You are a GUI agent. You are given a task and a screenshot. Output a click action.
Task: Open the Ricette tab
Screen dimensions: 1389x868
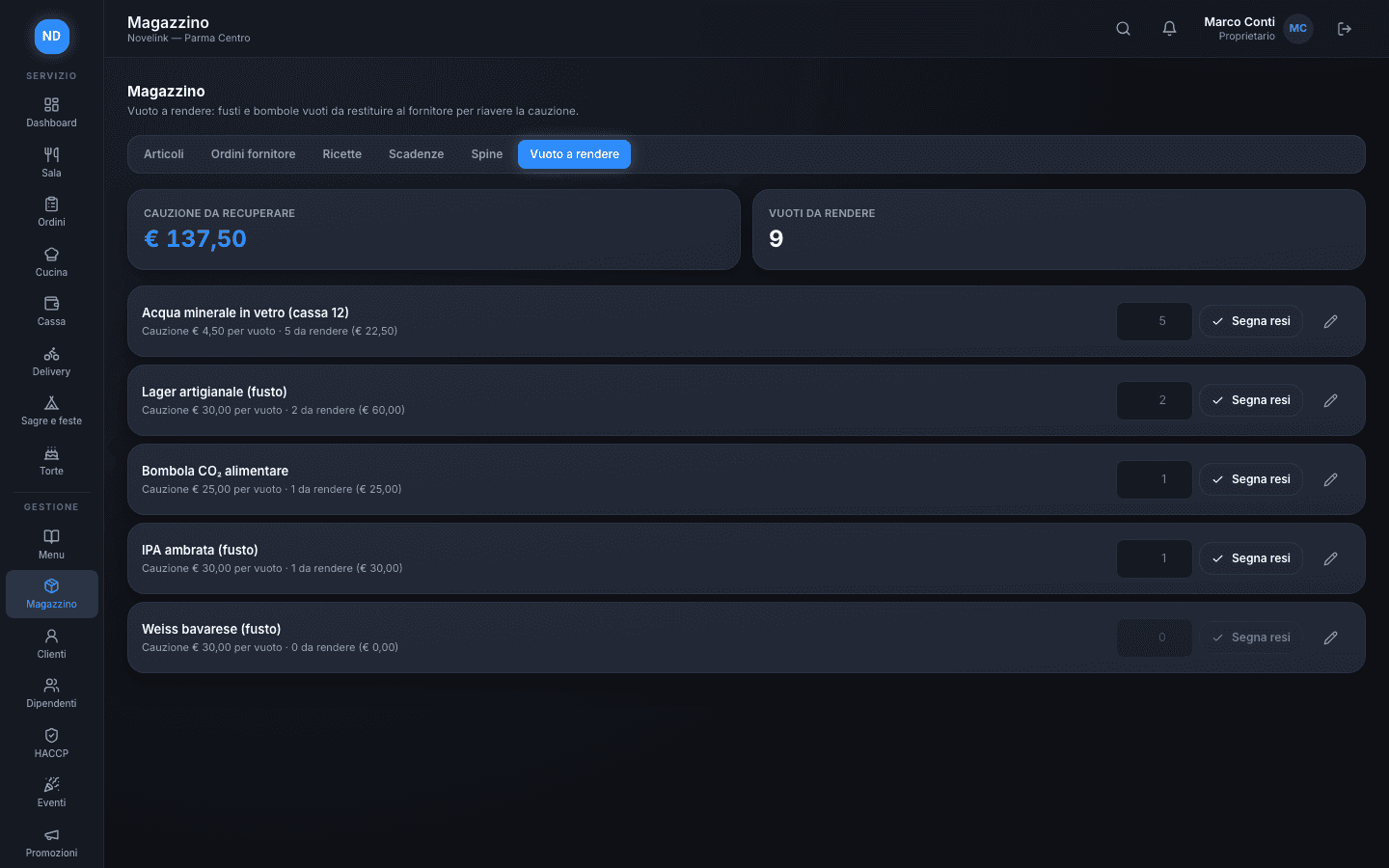click(x=342, y=154)
